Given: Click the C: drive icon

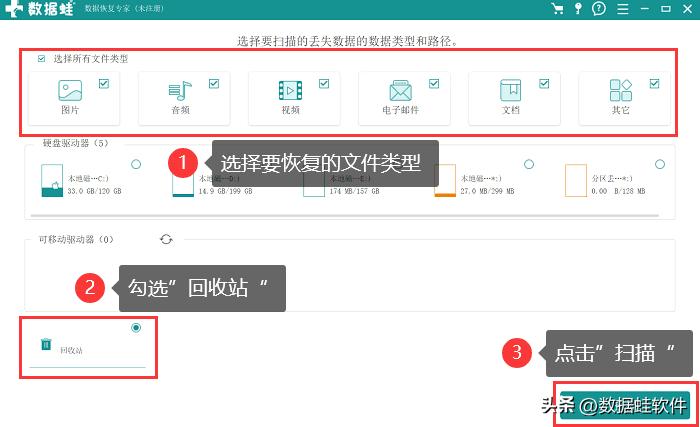Looking at the screenshot, I should click(x=52, y=180).
